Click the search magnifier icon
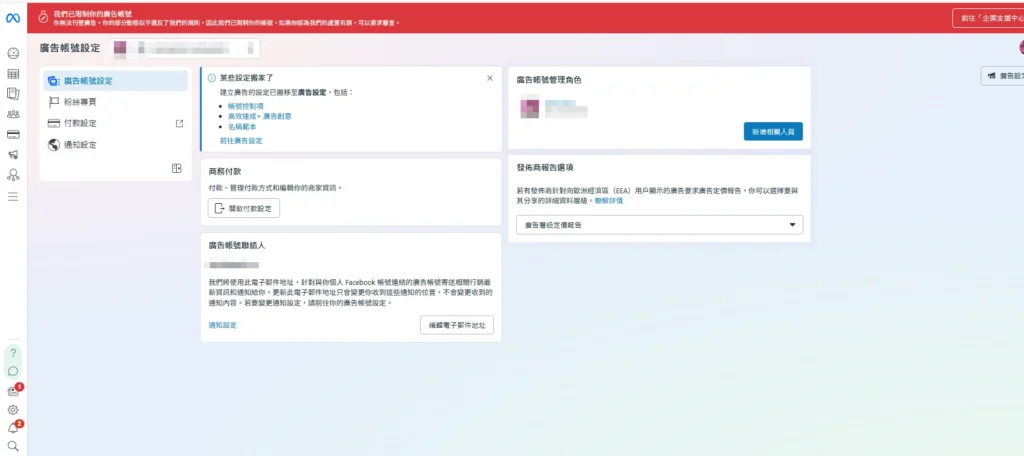 tap(13, 447)
